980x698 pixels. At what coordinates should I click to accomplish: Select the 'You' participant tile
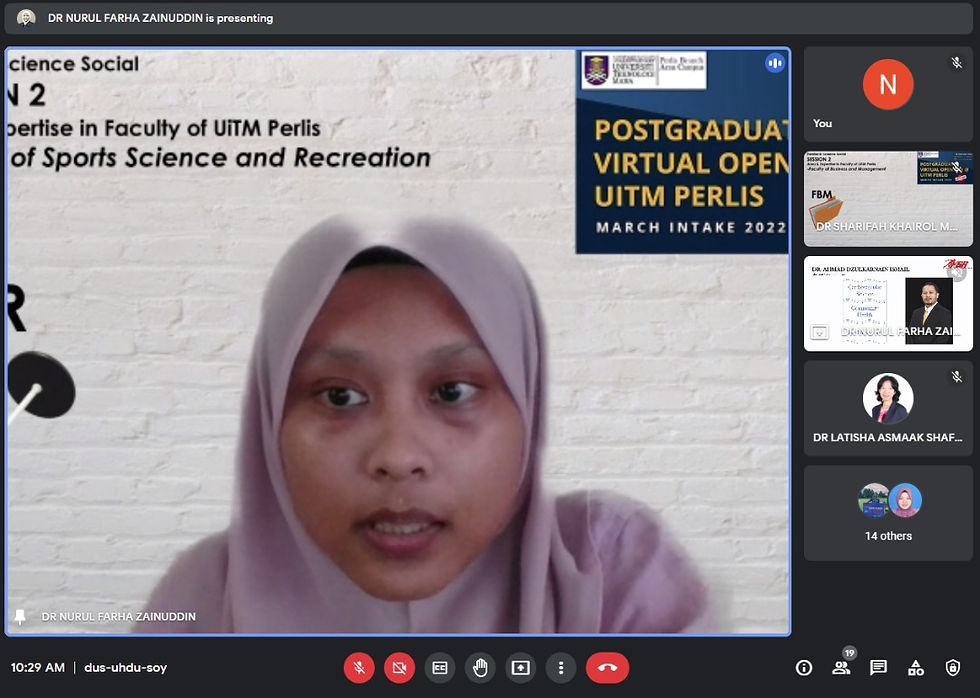pos(888,94)
